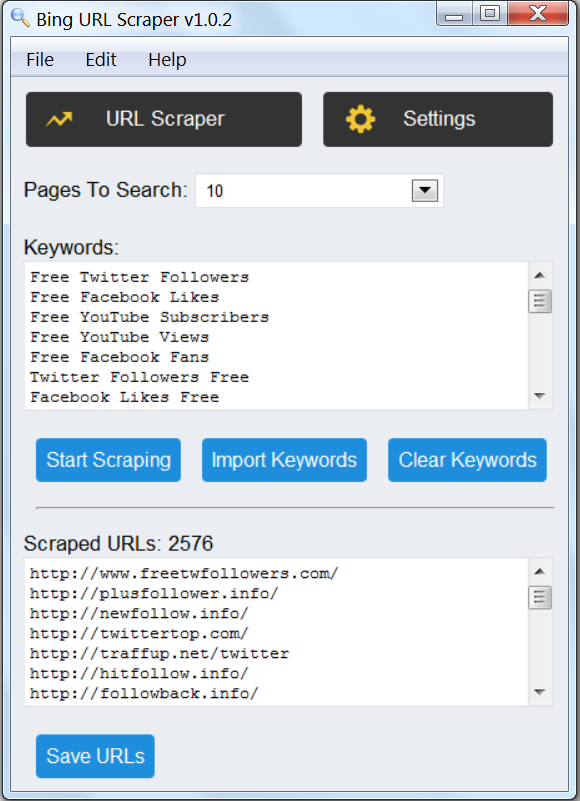
Task: Switch to the Settings view
Action: pyautogui.click(x=437, y=118)
